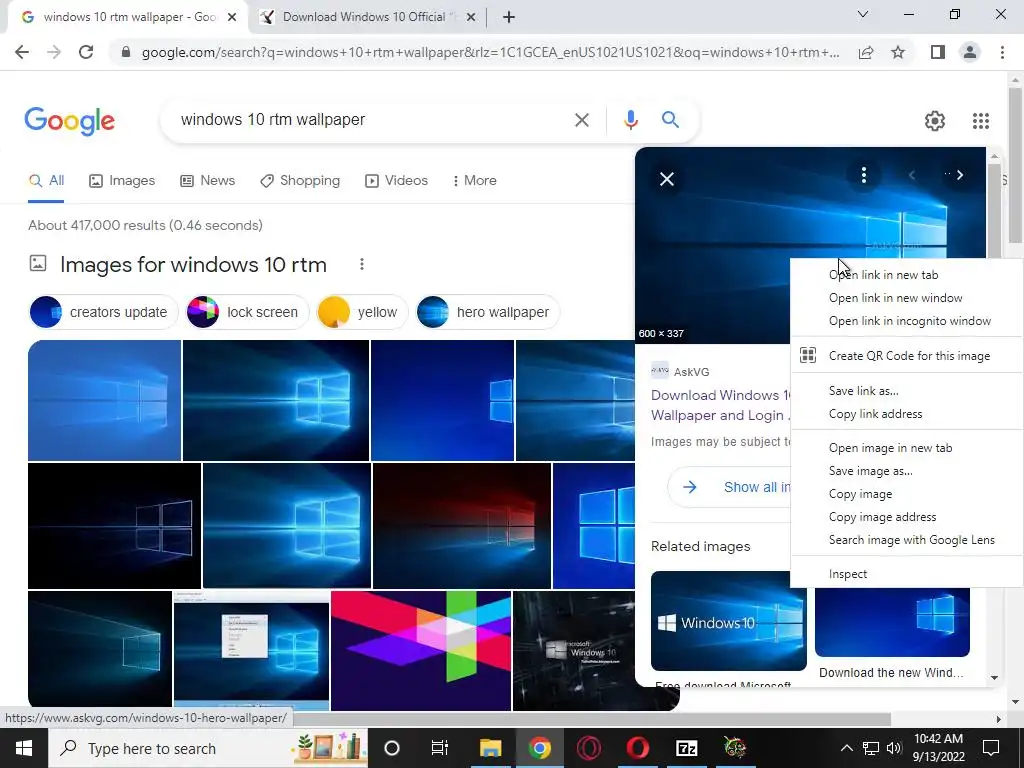Choose Create QR Code for this image
The height and width of the screenshot is (768, 1024).
pos(906,356)
